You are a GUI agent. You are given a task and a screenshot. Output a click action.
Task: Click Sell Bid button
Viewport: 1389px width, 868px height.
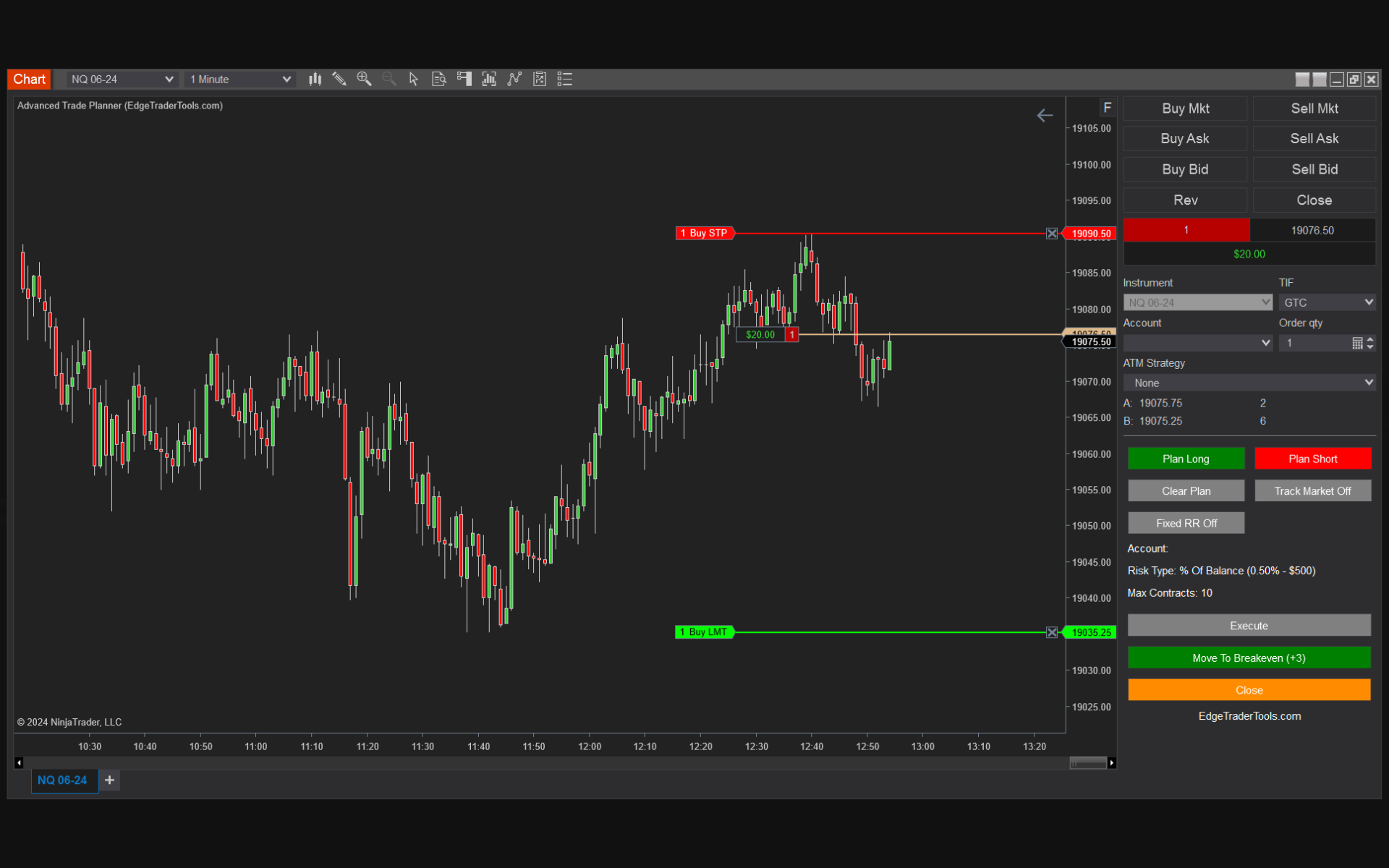click(1314, 169)
